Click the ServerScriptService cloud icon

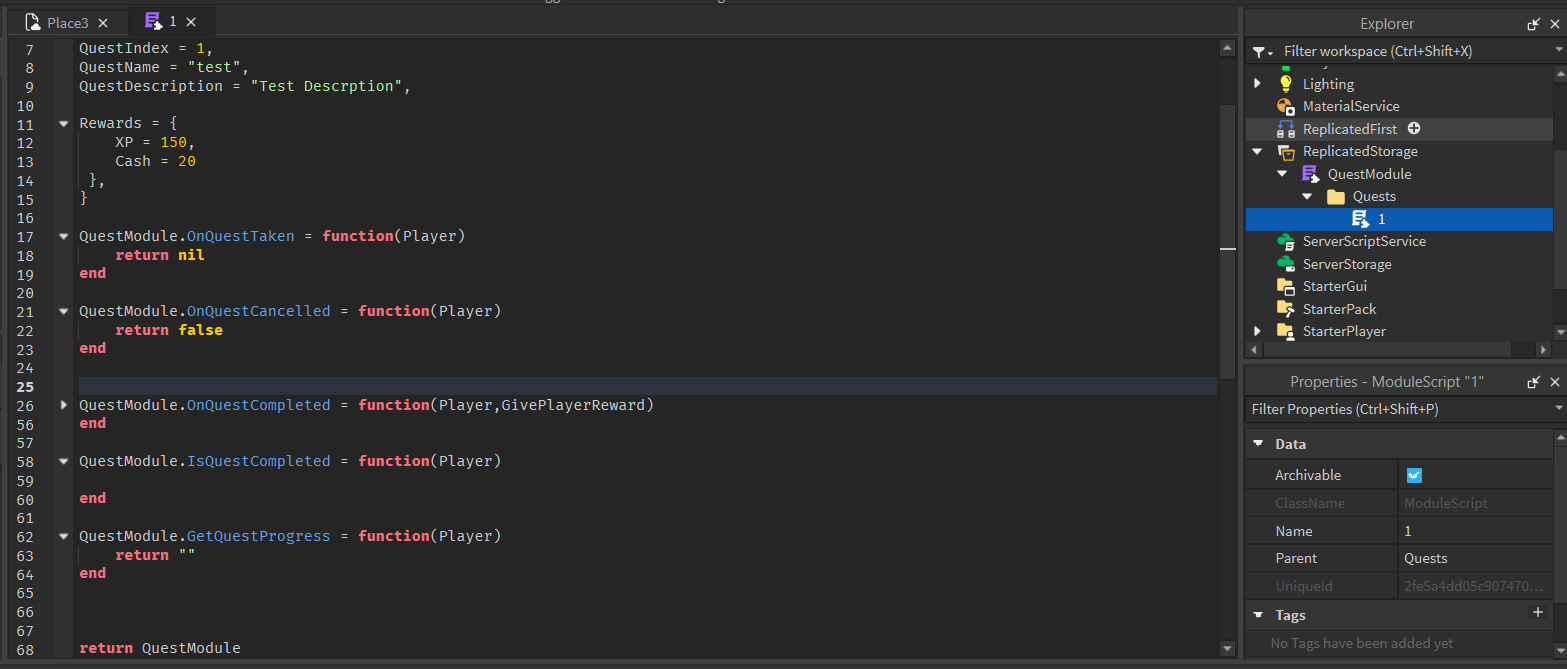click(1286, 242)
